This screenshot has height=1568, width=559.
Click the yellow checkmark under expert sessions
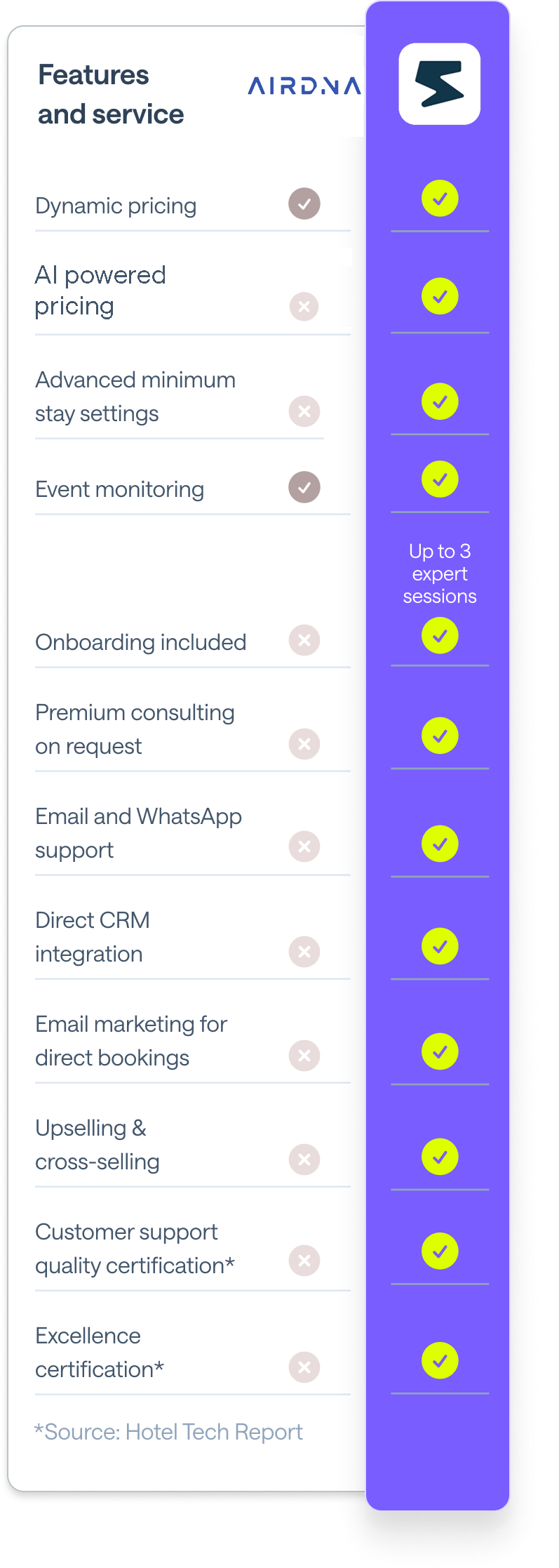440,635
